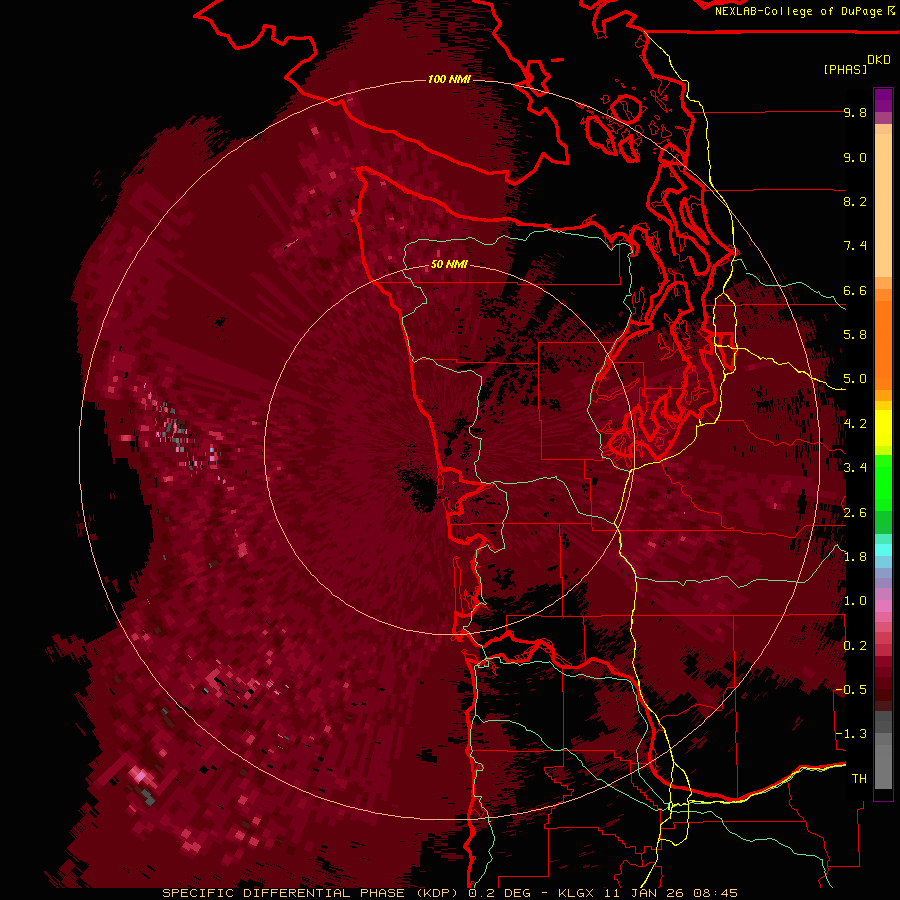Viewport: 900px width, 900px height.
Task: Select the 9.0 value on the scale
Action: tap(855, 157)
